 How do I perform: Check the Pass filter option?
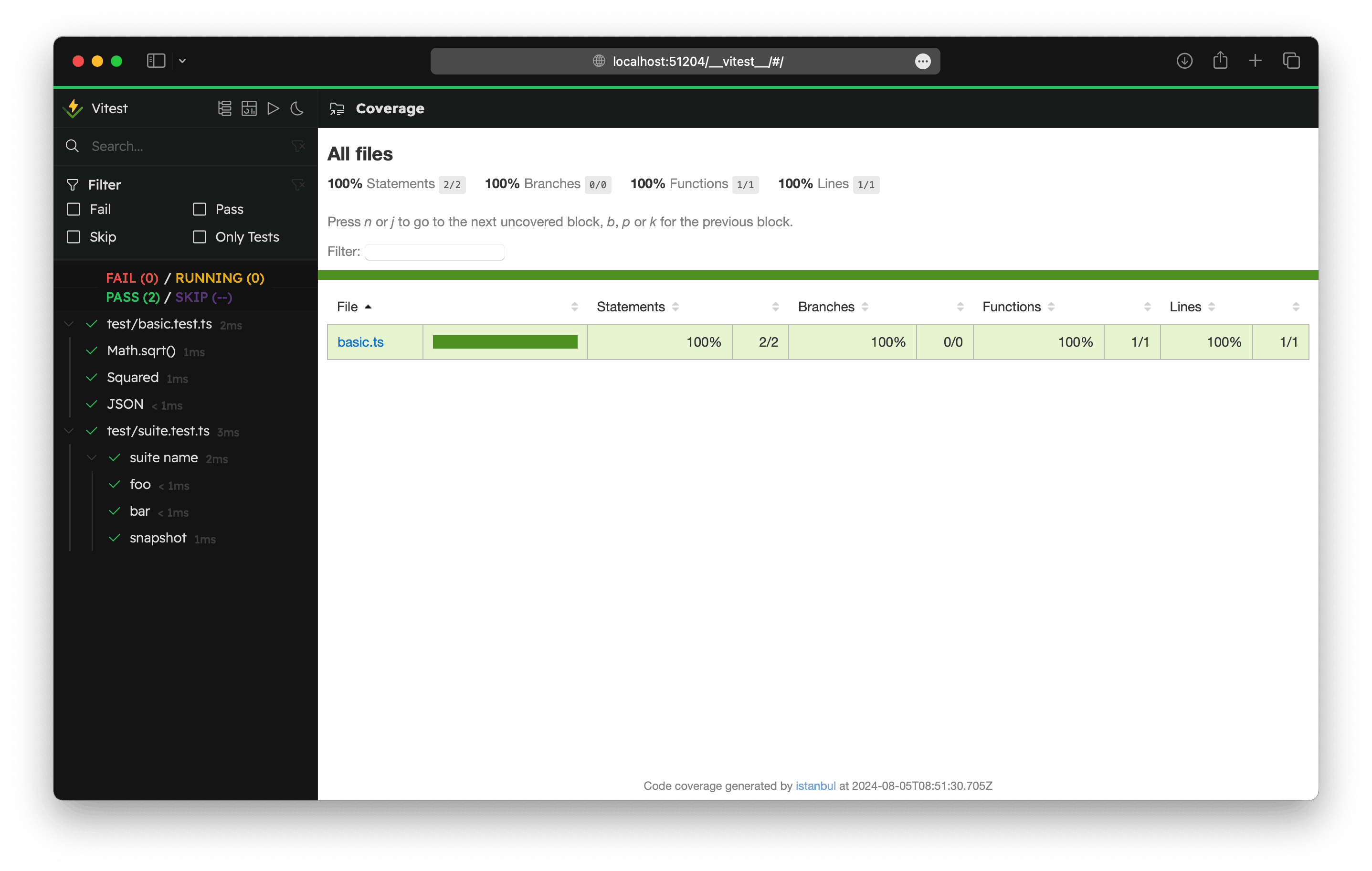point(200,209)
